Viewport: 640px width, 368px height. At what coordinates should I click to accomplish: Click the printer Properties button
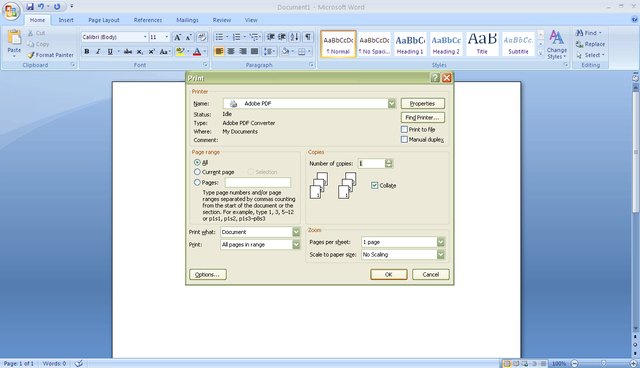click(422, 104)
